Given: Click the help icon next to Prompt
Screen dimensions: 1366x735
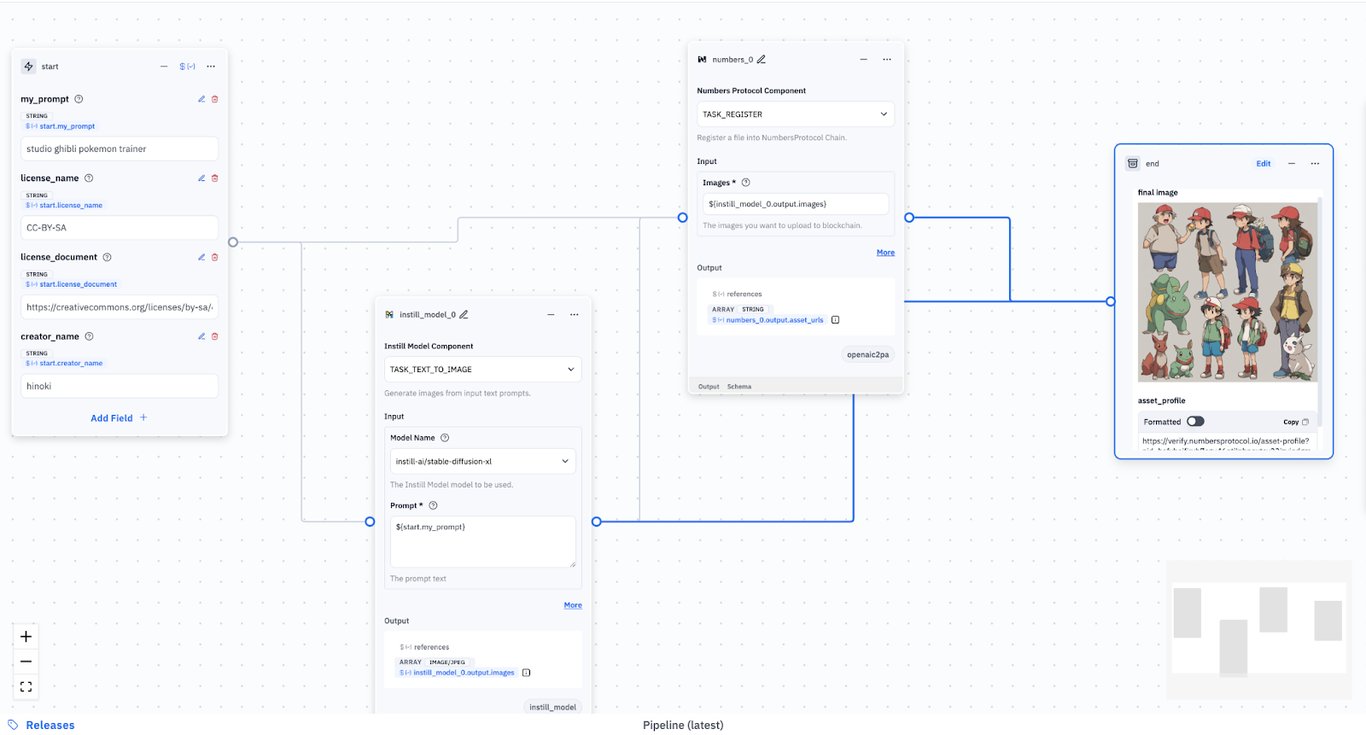Looking at the screenshot, I should pyautogui.click(x=433, y=505).
